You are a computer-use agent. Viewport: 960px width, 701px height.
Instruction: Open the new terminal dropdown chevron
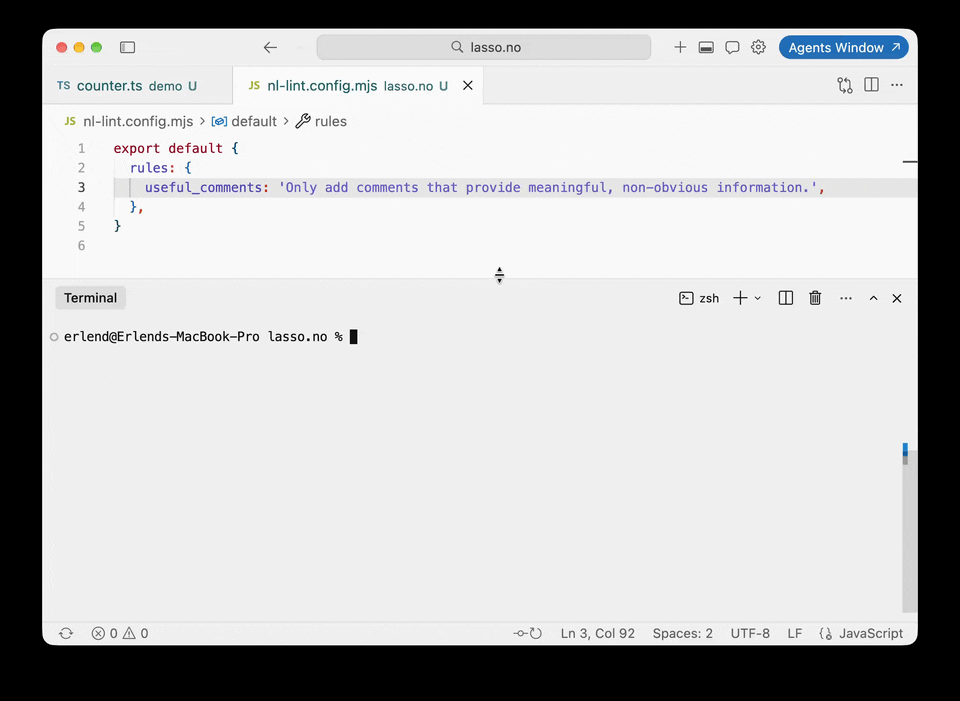point(757,298)
